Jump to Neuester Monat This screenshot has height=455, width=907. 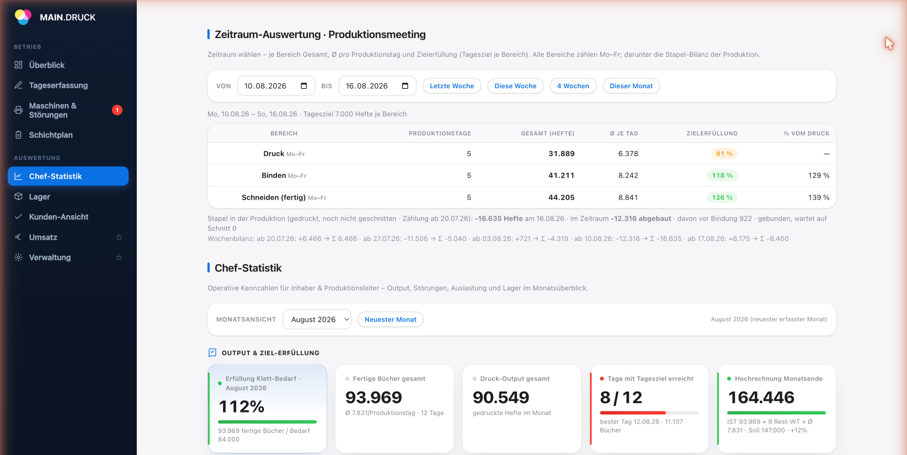coord(390,320)
